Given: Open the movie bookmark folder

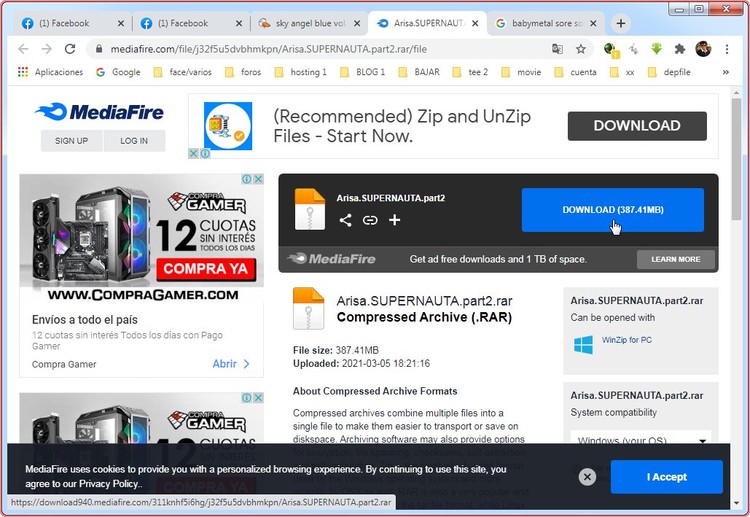Looking at the screenshot, I should (x=521, y=72).
